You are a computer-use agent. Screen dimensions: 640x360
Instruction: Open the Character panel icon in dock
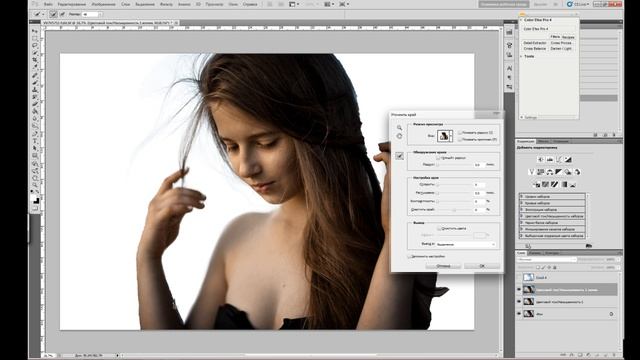point(509,69)
